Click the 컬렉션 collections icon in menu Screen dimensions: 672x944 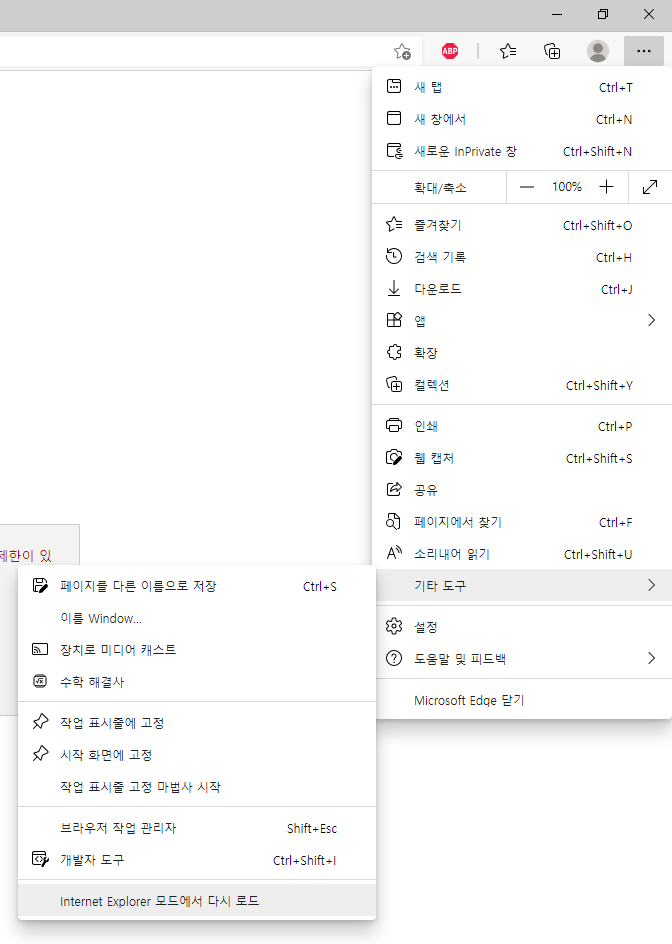(394, 384)
